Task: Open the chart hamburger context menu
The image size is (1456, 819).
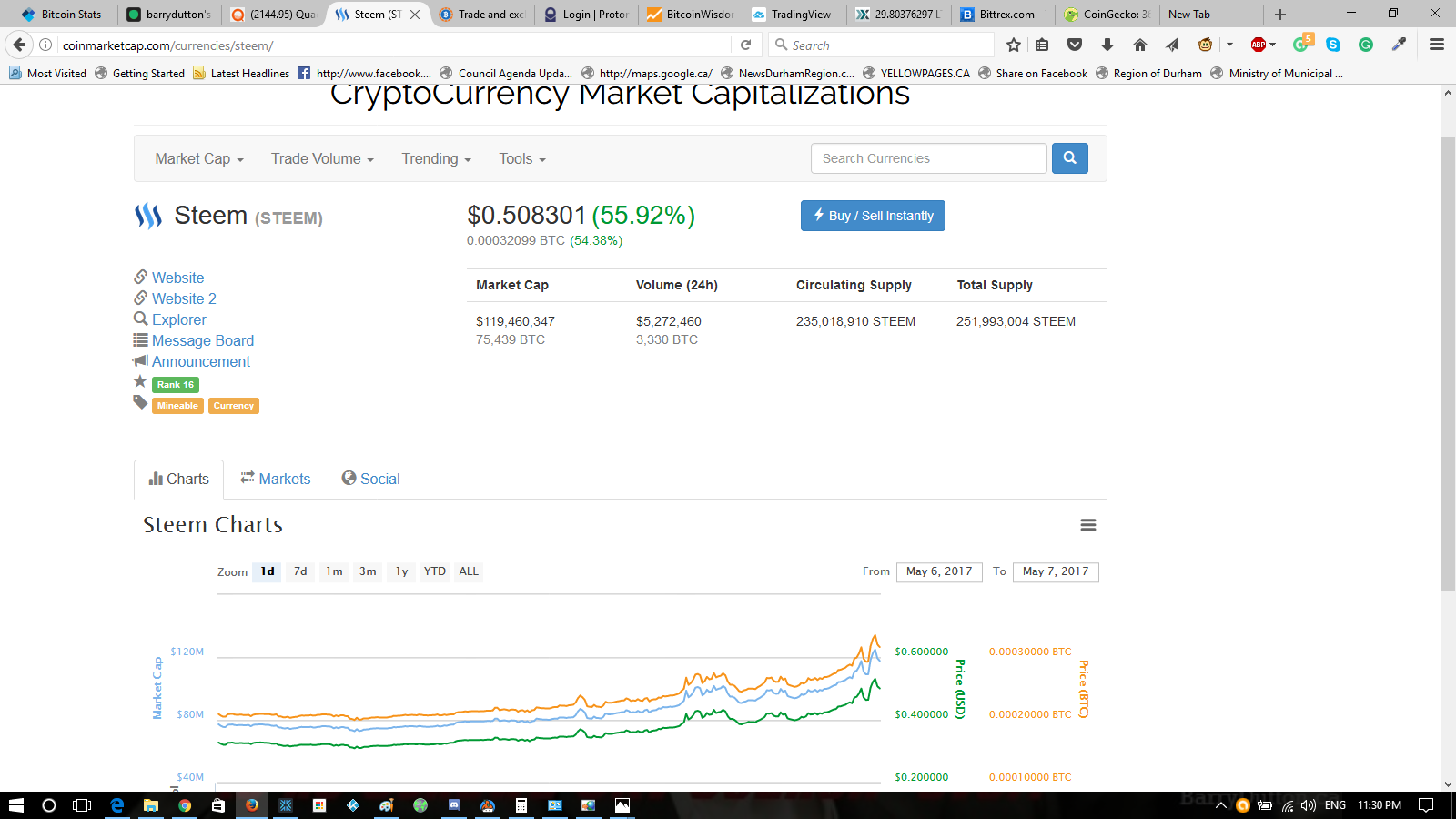Action: 1088,525
